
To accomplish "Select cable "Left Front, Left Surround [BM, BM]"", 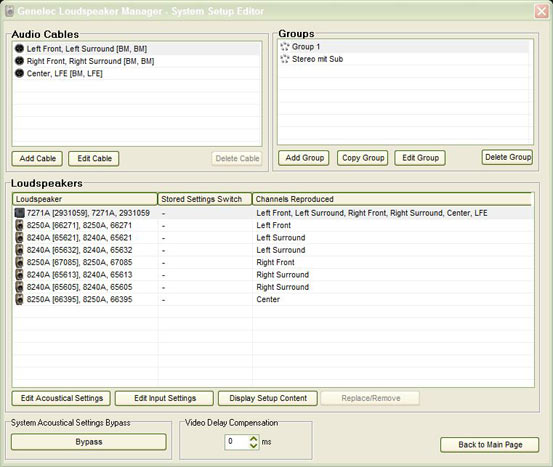I will pyautogui.click(x=137, y=49).
